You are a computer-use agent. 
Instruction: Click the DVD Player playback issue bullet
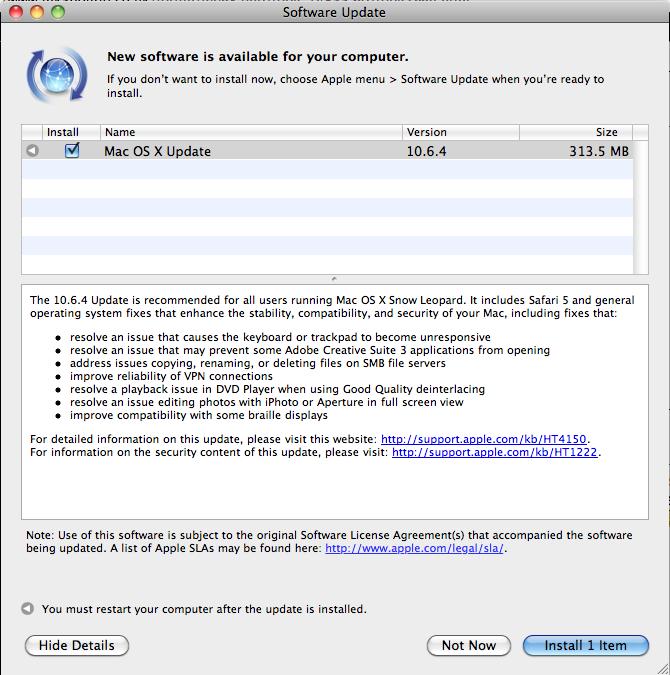277,389
